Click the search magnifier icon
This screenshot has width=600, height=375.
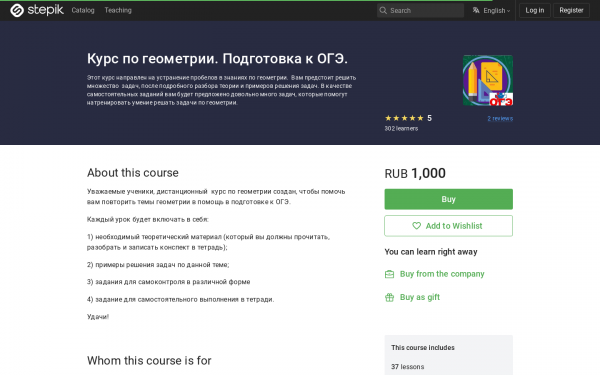[383, 11]
